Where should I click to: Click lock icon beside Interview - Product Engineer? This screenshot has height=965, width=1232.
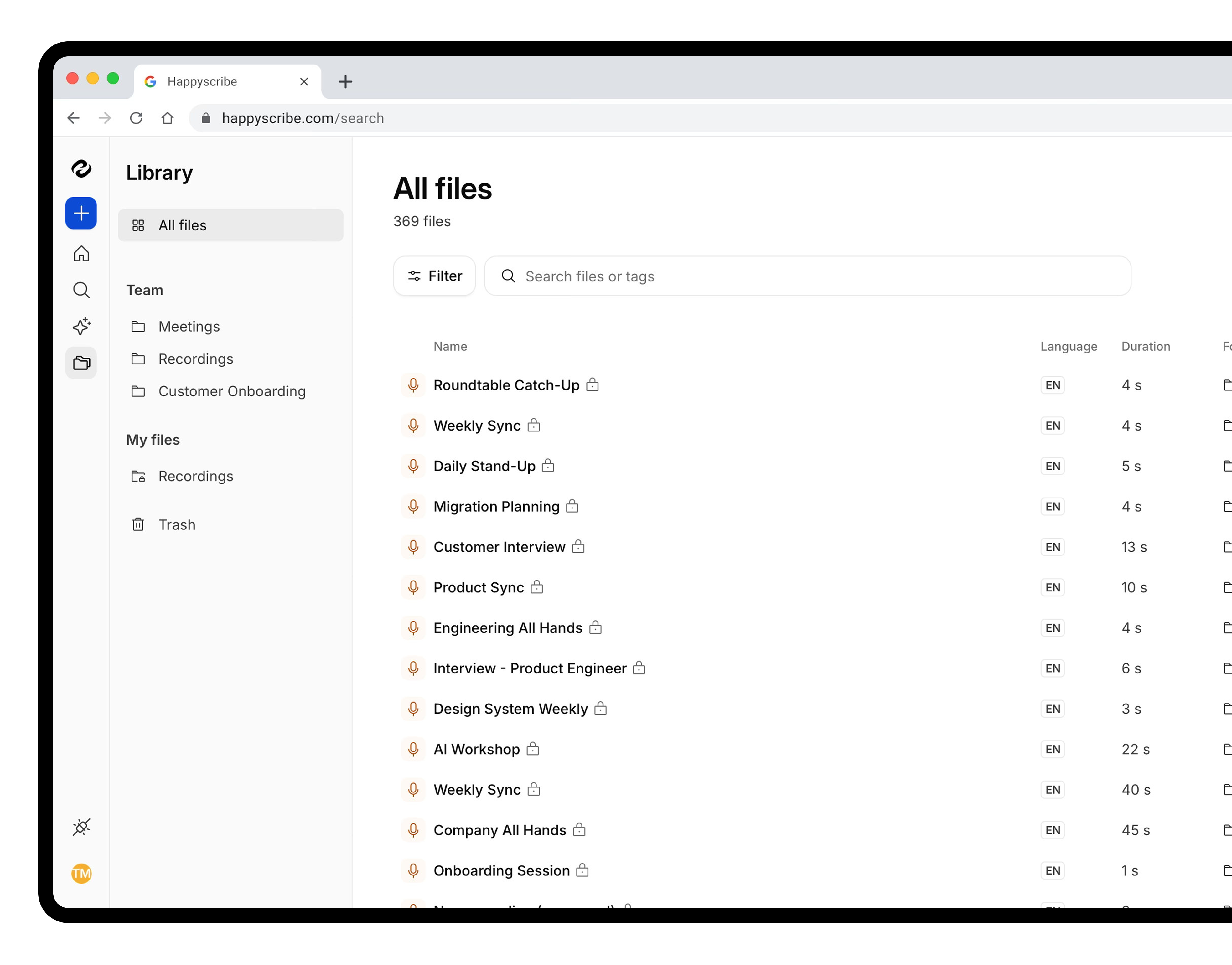(639, 668)
